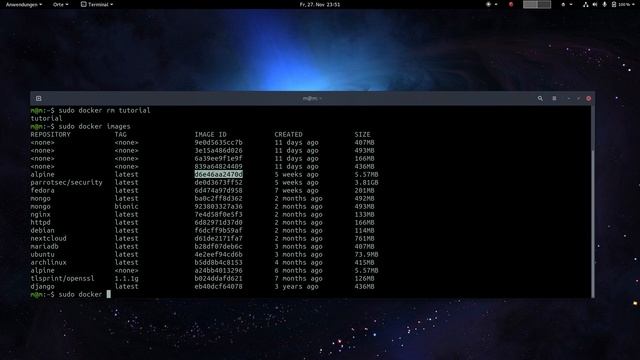The width and height of the screenshot is (640, 360).
Task: Click the terminal window title dropdown
Action: pyautogui.click(x=312, y=98)
